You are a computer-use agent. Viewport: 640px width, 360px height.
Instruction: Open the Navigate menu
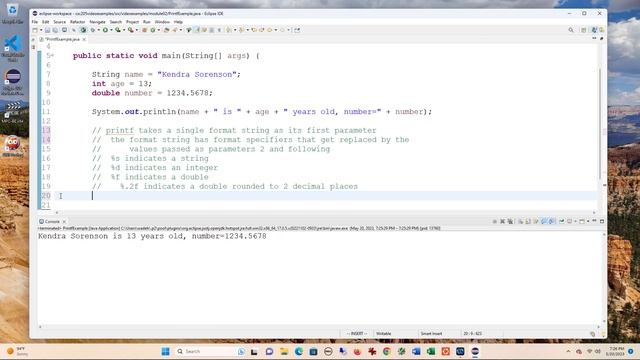point(97,22)
